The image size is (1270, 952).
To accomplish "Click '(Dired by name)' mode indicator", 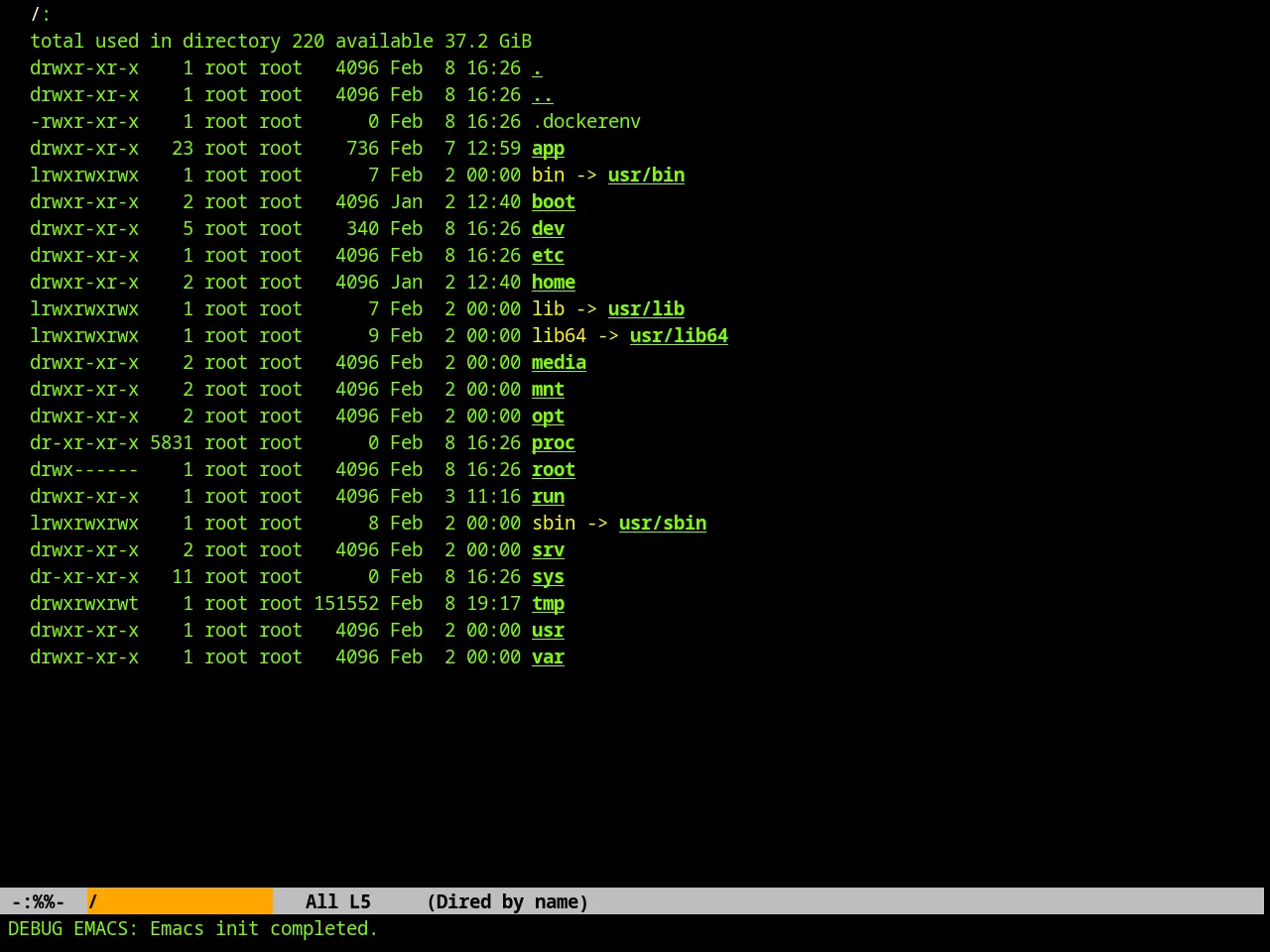I will pos(507,901).
